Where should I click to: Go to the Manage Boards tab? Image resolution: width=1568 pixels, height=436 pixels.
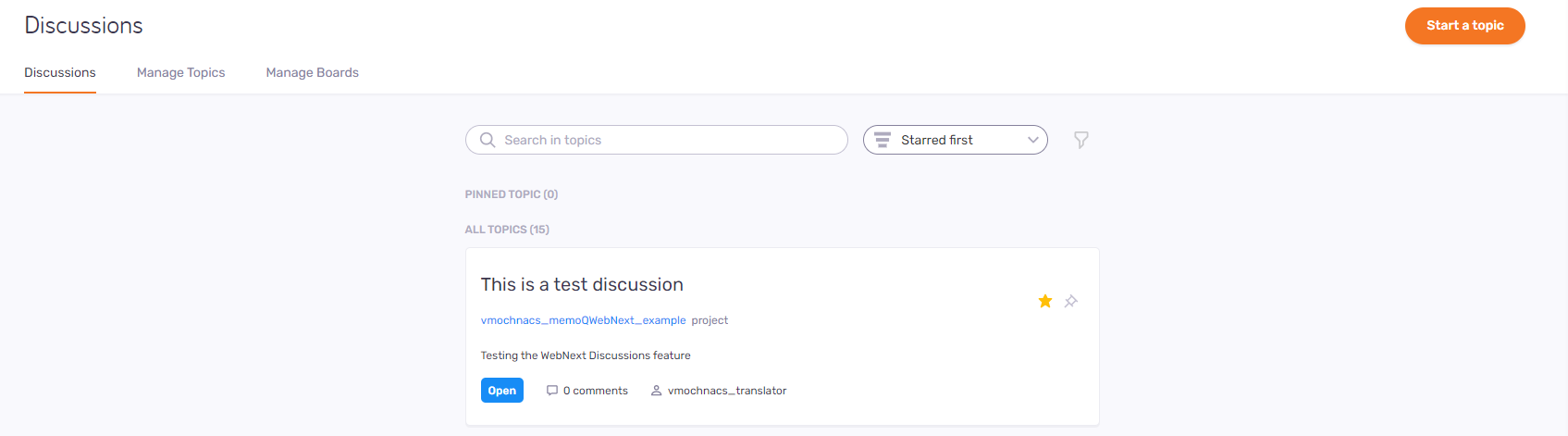[x=312, y=72]
